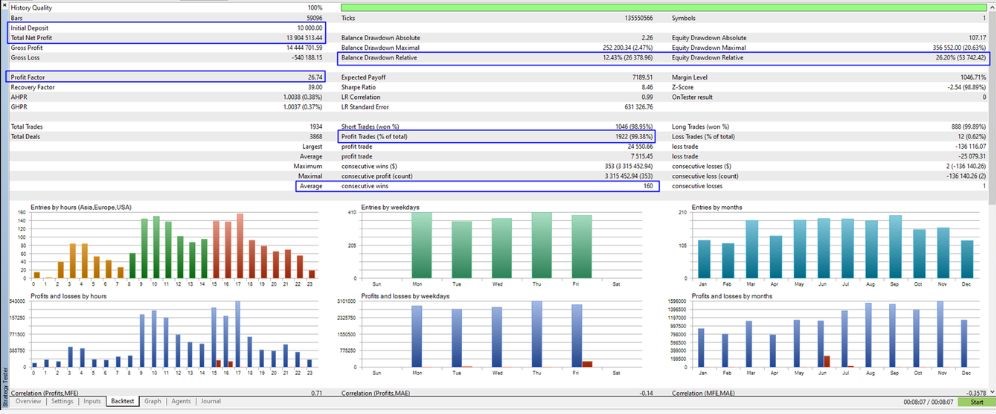Click the green History Quality progress bar
This screenshot has height=414, width=996.
[x=664, y=8]
